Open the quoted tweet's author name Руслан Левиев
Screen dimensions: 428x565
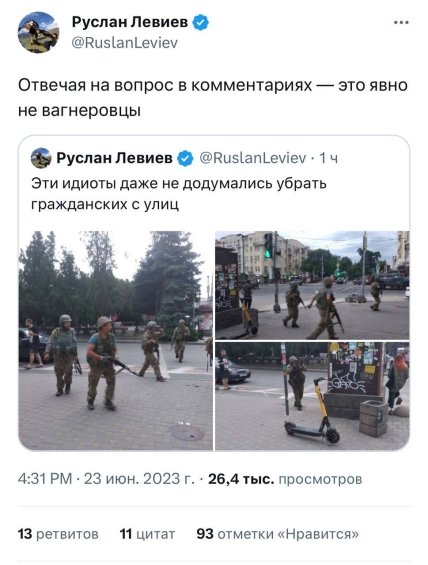click(115, 158)
